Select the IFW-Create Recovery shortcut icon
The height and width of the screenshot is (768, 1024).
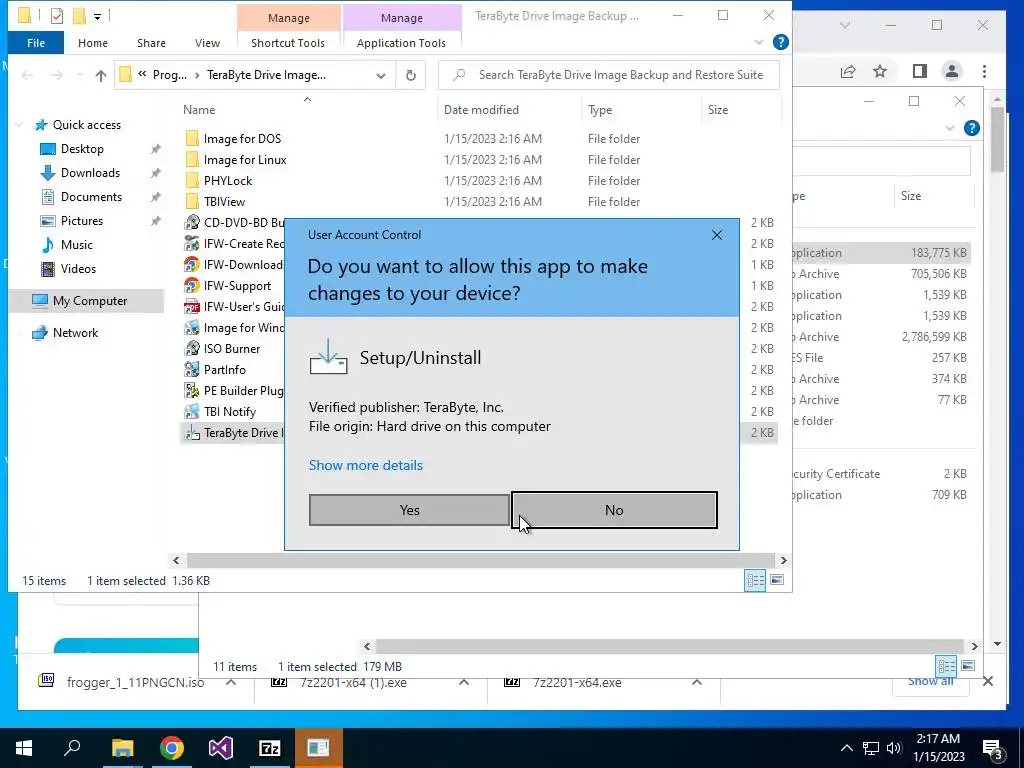[192, 244]
